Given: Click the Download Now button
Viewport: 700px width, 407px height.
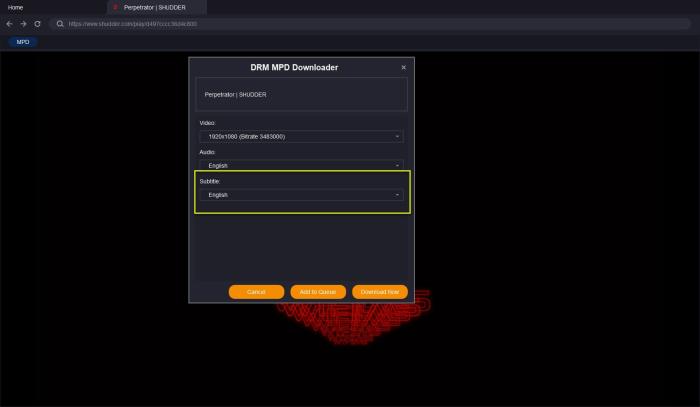Looking at the screenshot, I should point(380,292).
